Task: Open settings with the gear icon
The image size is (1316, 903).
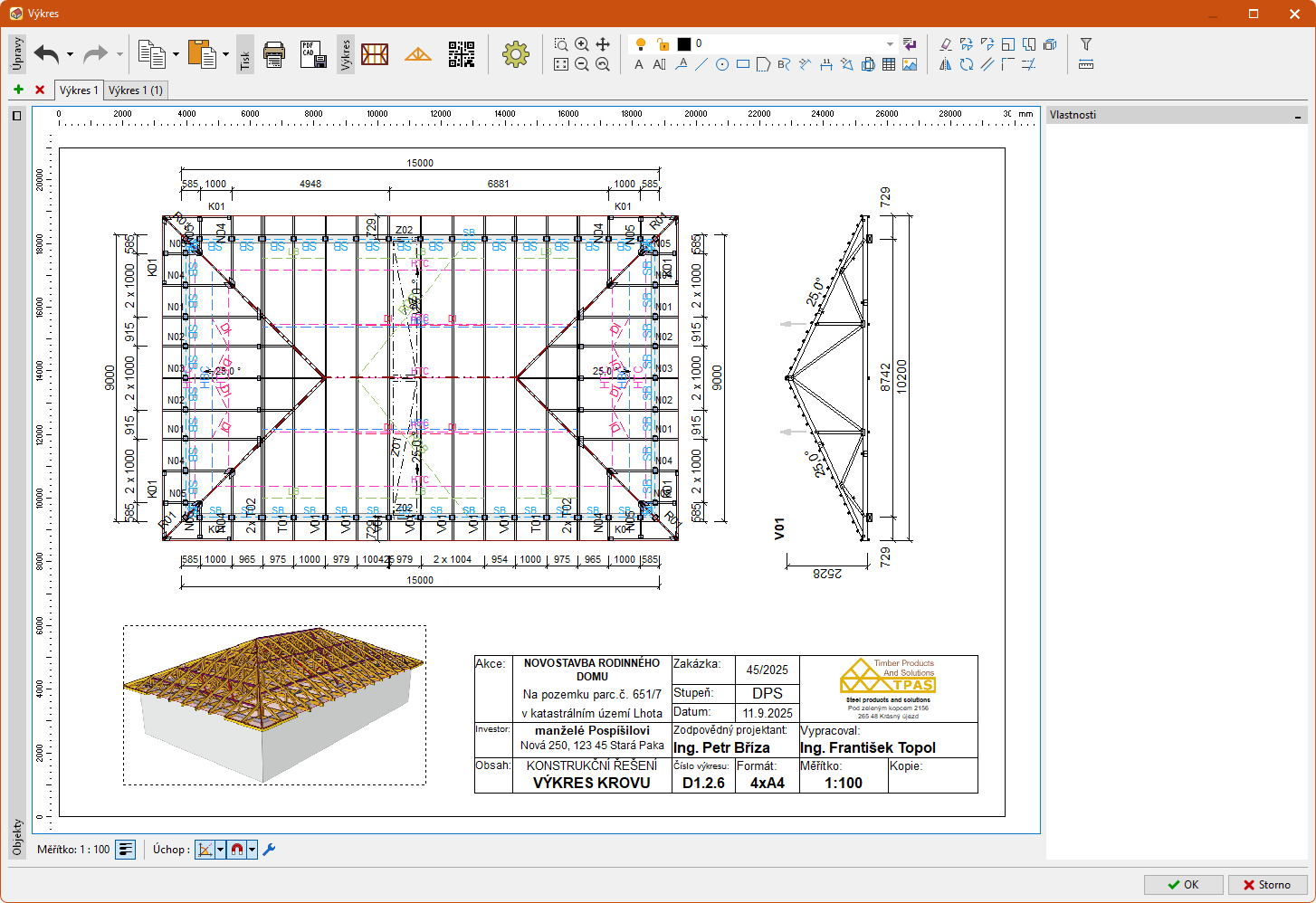Action: coord(515,54)
